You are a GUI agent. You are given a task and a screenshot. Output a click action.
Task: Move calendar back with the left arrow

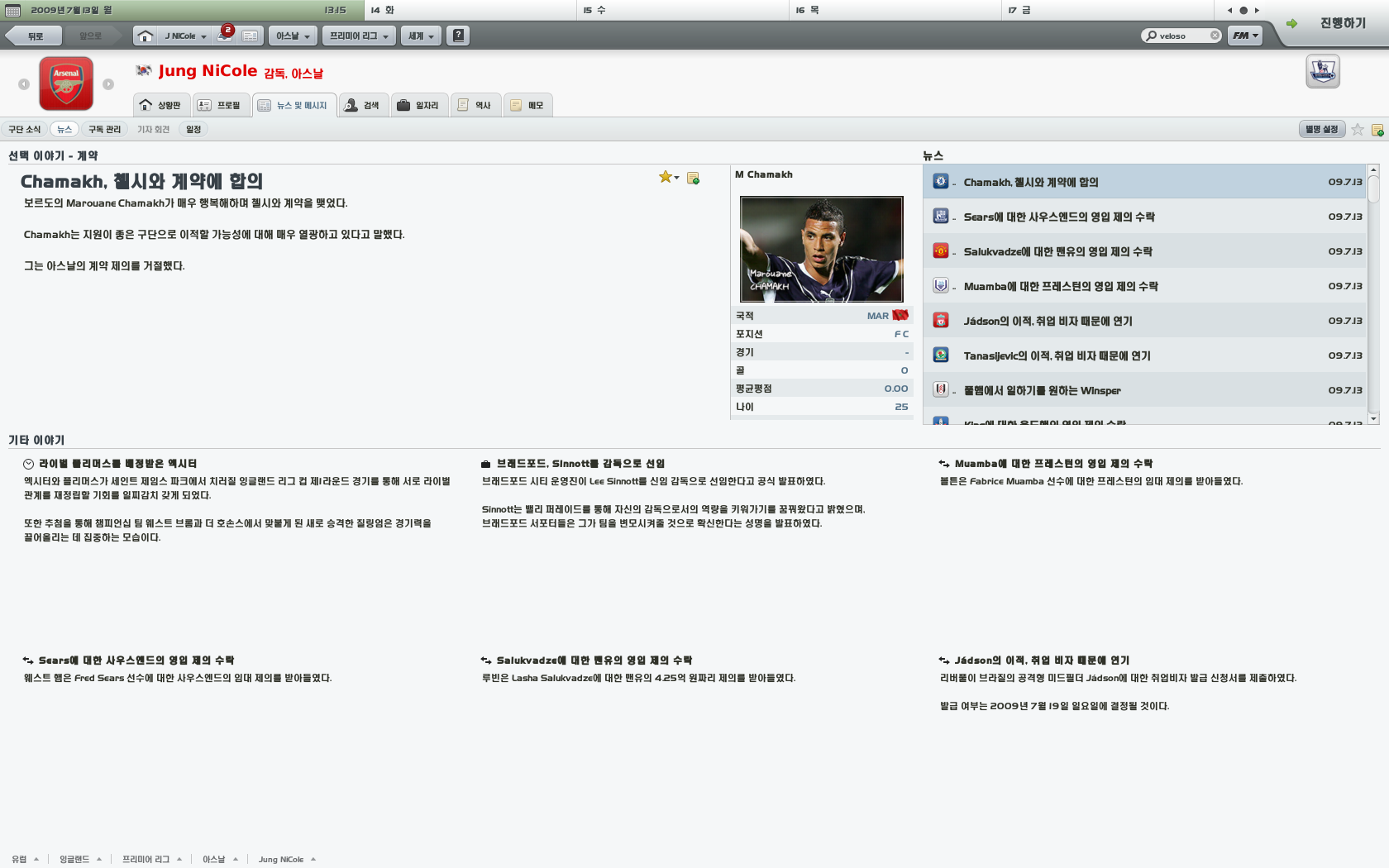pyautogui.click(x=1230, y=11)
